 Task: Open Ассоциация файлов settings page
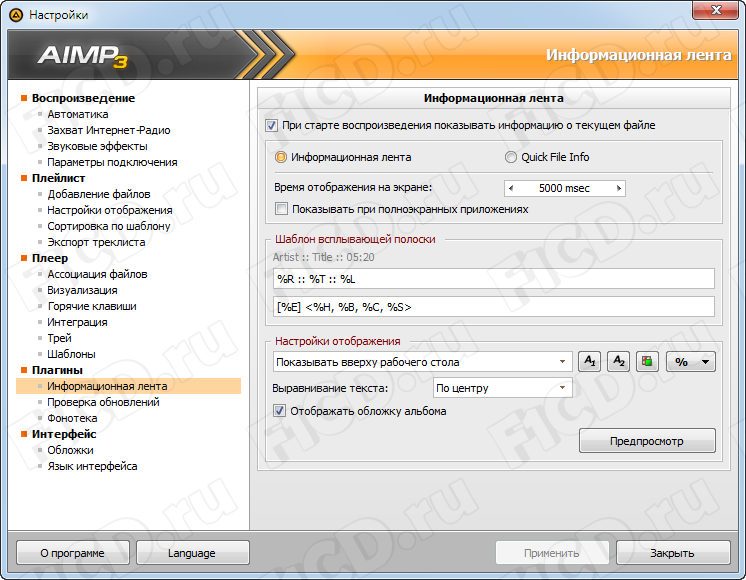(x=97, y=274)
